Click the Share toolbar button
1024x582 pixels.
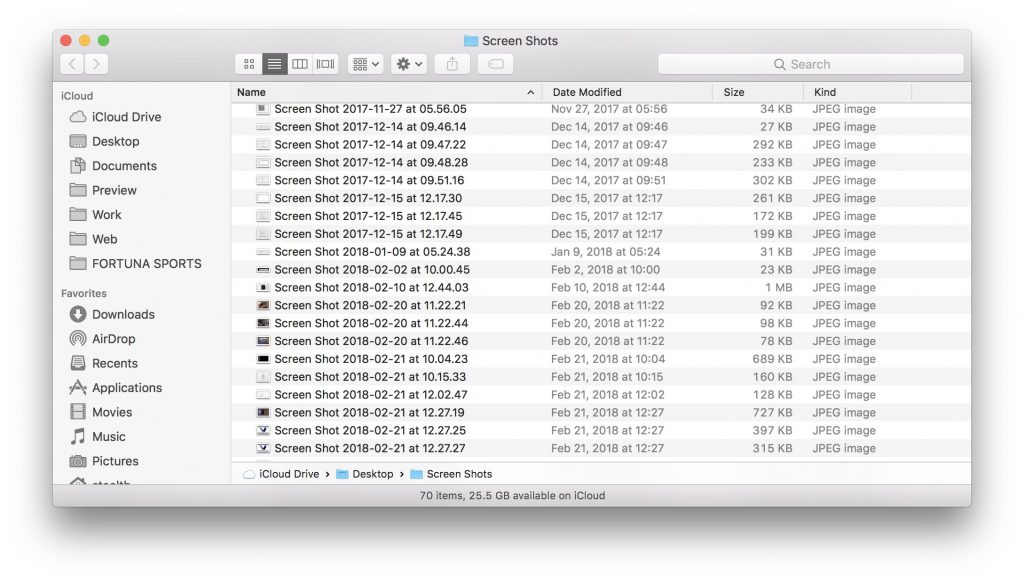pos(452,64)
